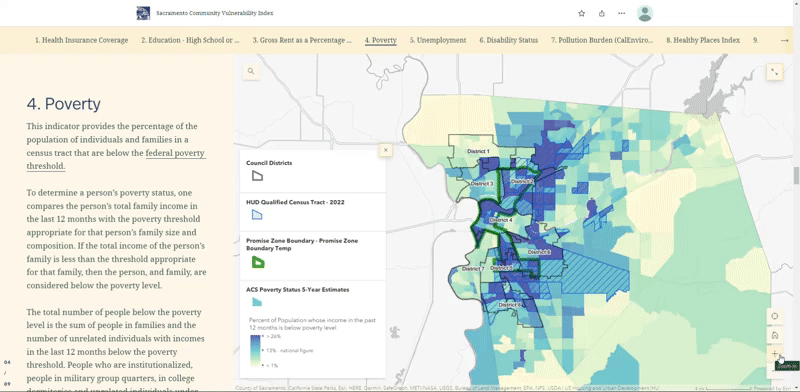Follow the federal poverty threshold link
Screen dimensions: 800x392
click(x=116, y=159)
